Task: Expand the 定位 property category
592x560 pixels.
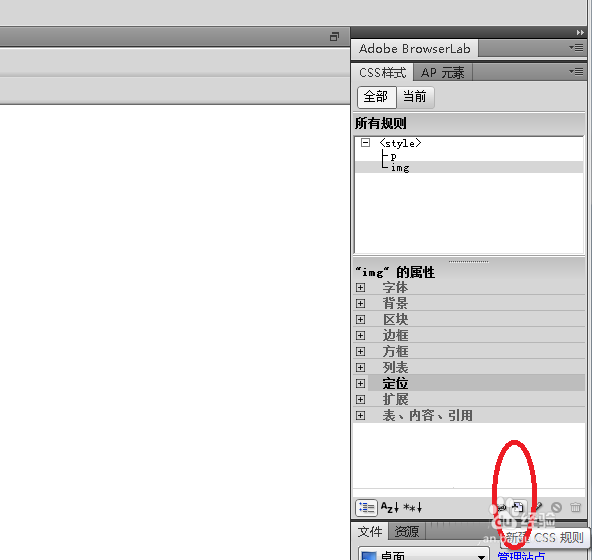Action: [x=361, y=384]
